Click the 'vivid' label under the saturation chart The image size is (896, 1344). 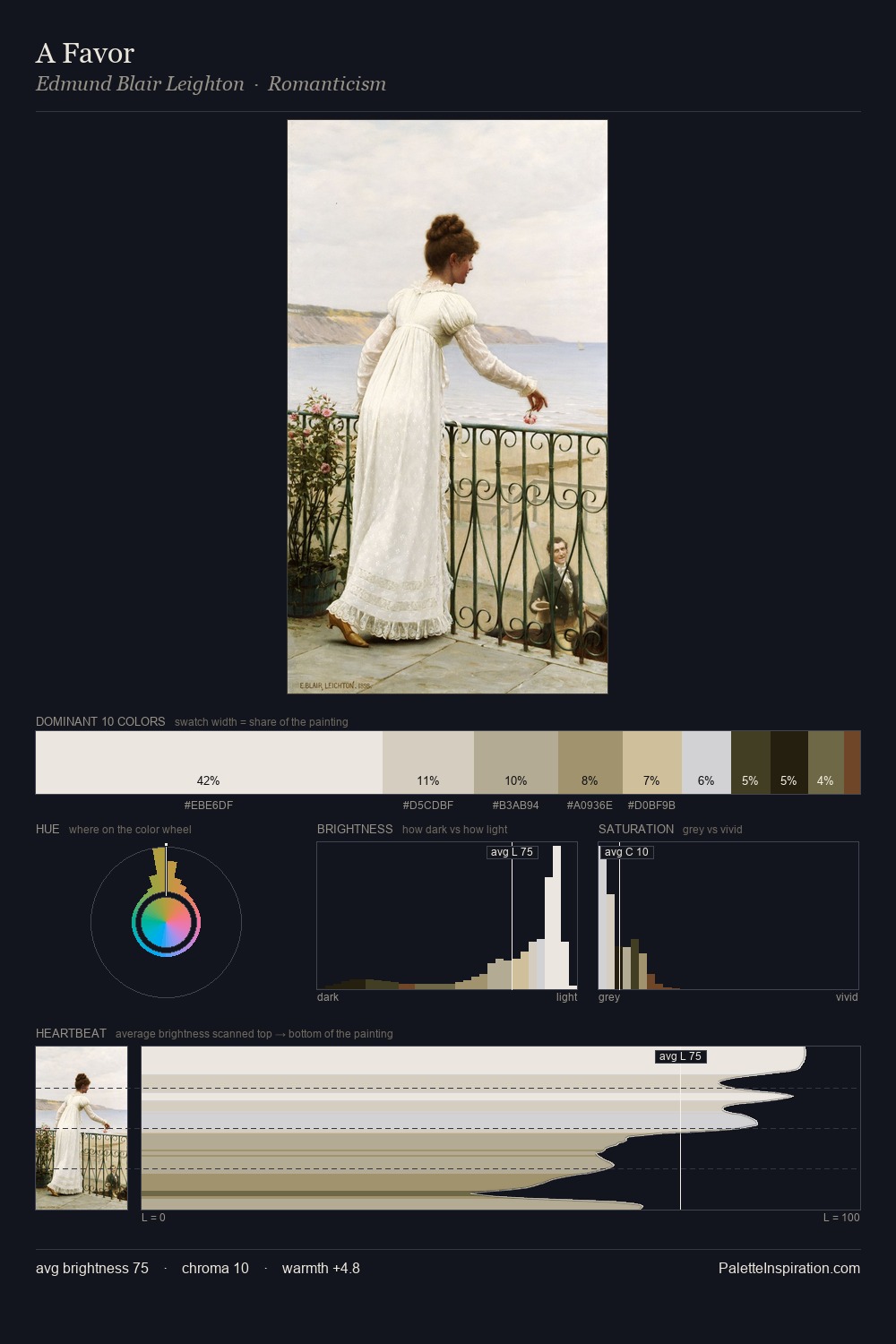pos(847,997)
